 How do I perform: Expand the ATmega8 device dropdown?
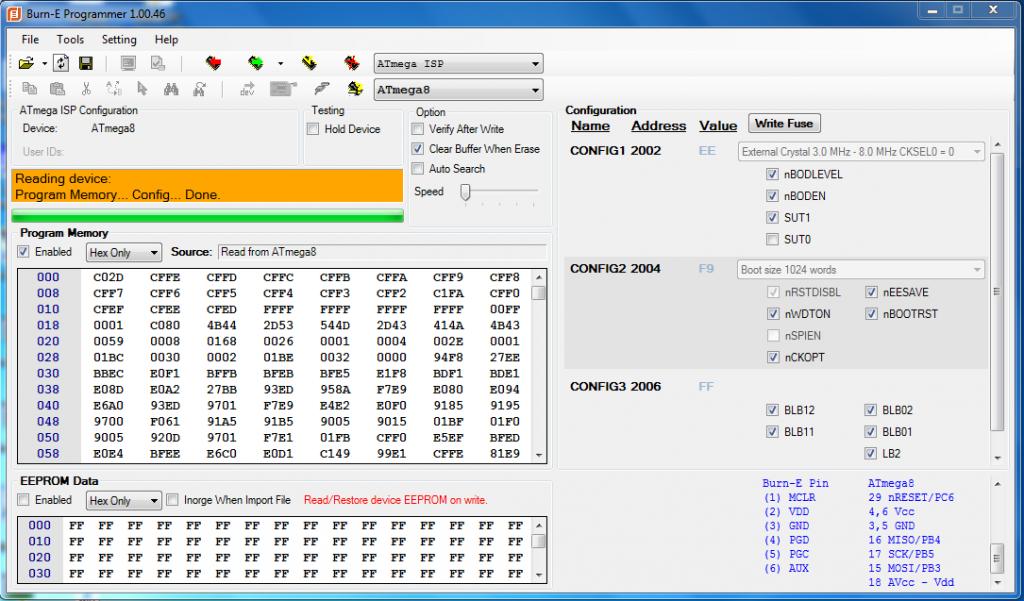tap(458, 90)
